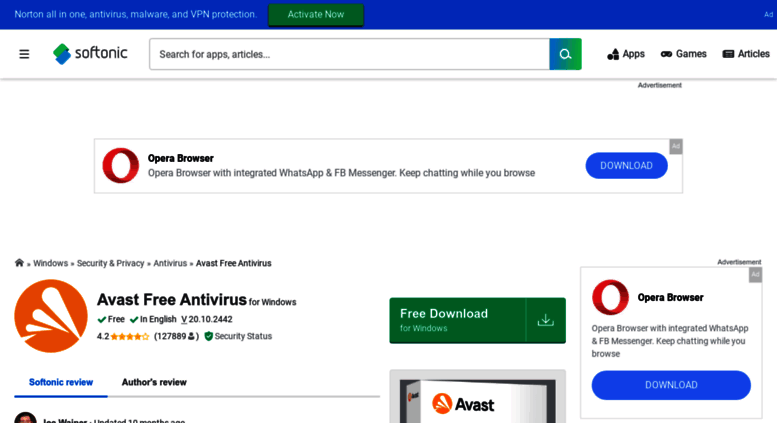Click DOWNLOAD in the Opera banner ad
Viewport: 777px width, 423px height.
(626, 165)
